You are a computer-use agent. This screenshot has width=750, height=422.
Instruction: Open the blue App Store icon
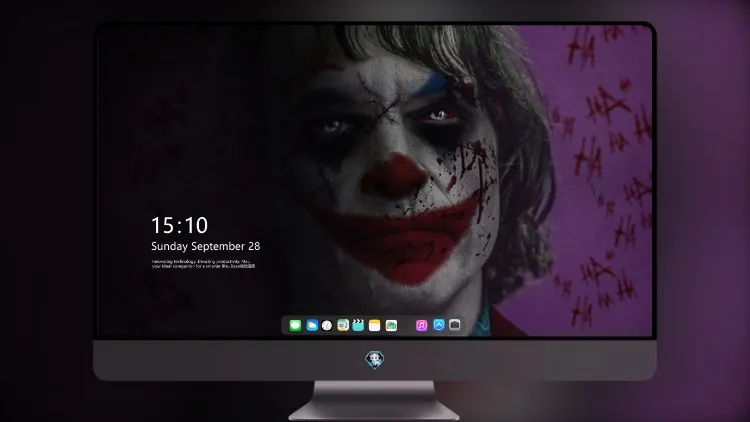(439, 325)
